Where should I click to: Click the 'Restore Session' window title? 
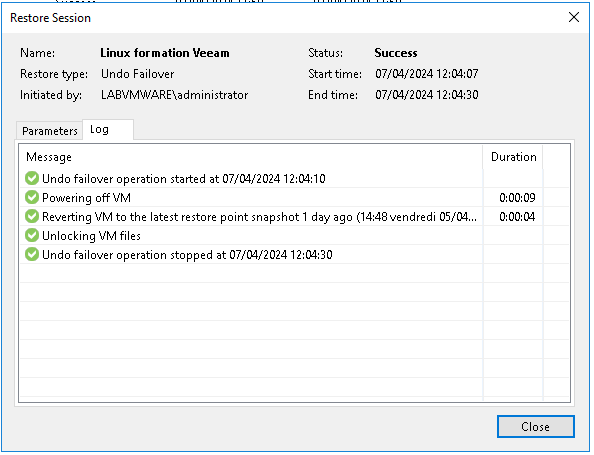point(50,18)
